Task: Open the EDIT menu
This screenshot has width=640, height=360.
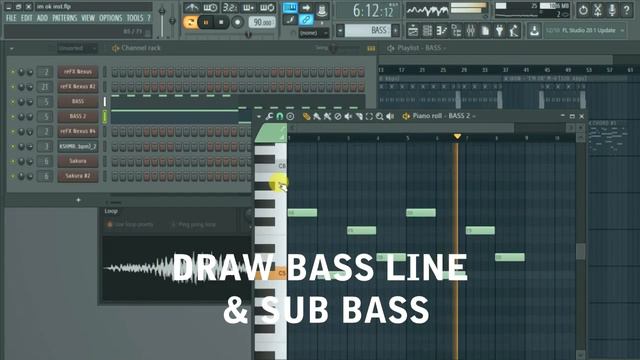Action: (x=27, y=18)
